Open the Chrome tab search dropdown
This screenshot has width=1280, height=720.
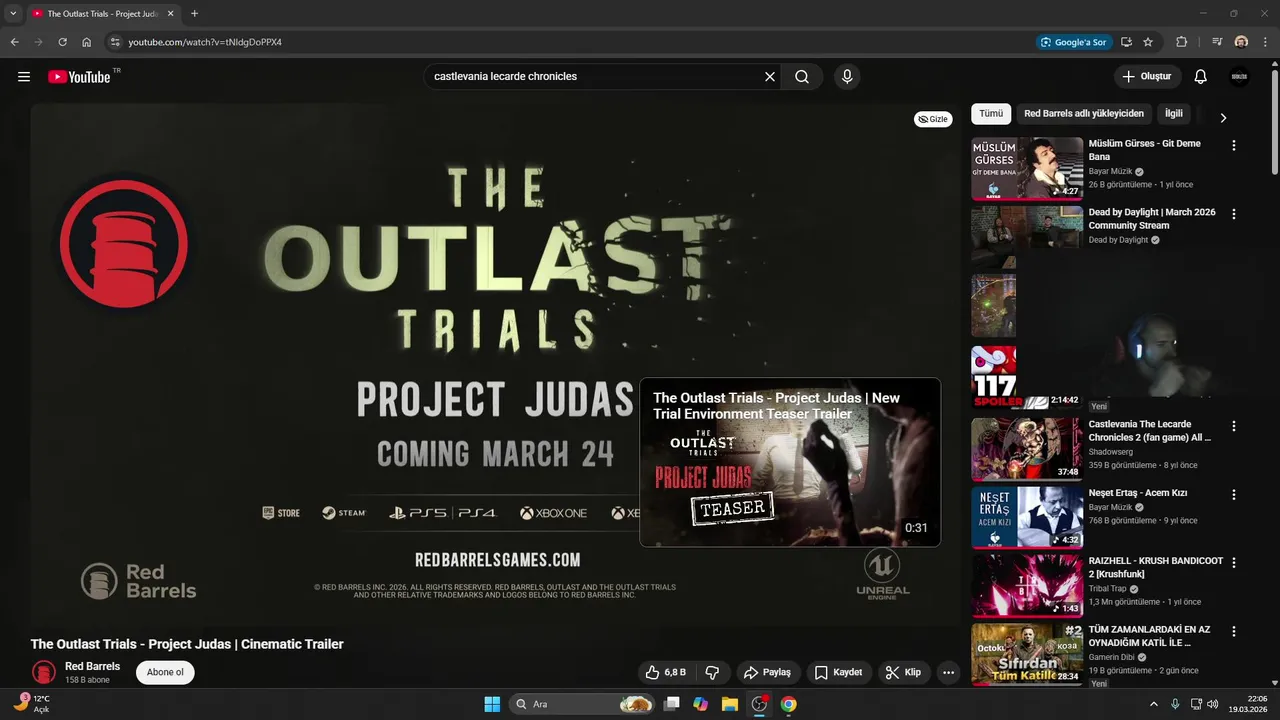[x=13, y=13]
